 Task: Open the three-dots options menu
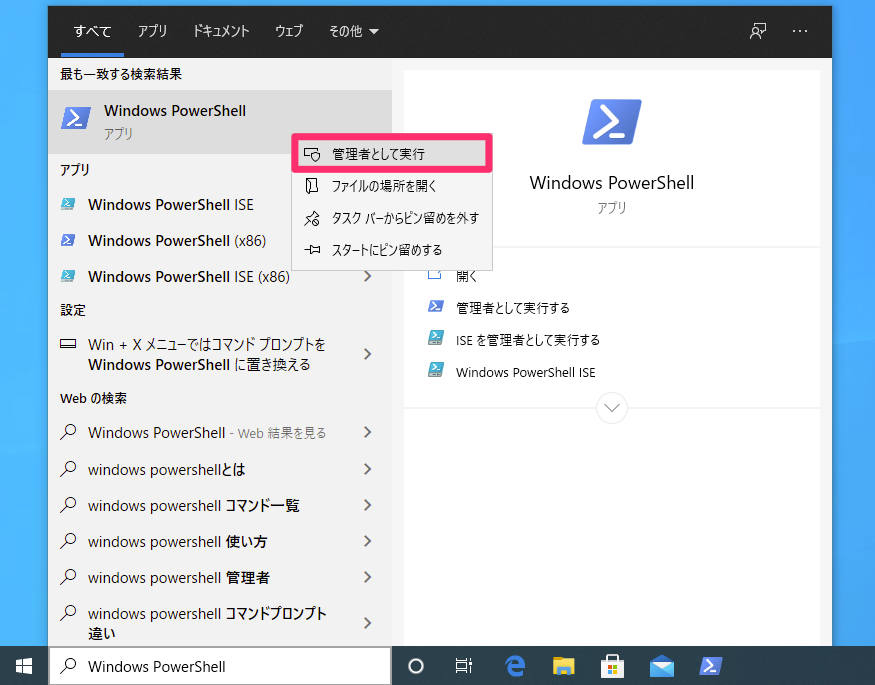point(800,31)
